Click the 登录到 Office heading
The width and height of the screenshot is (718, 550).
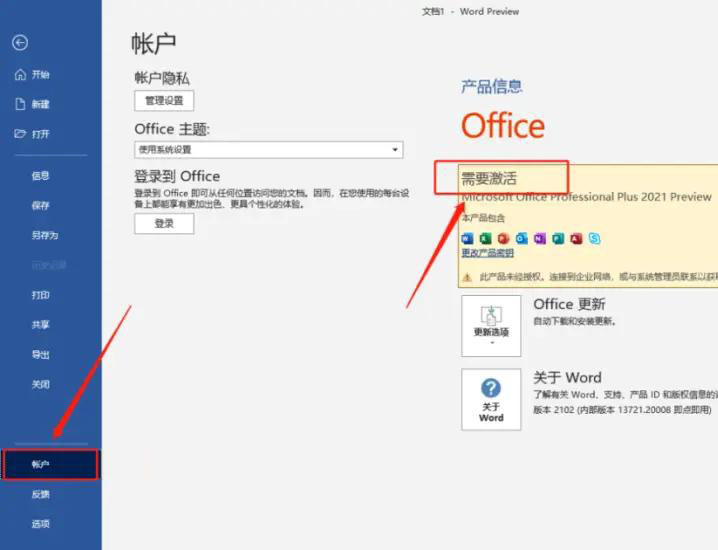177,176
